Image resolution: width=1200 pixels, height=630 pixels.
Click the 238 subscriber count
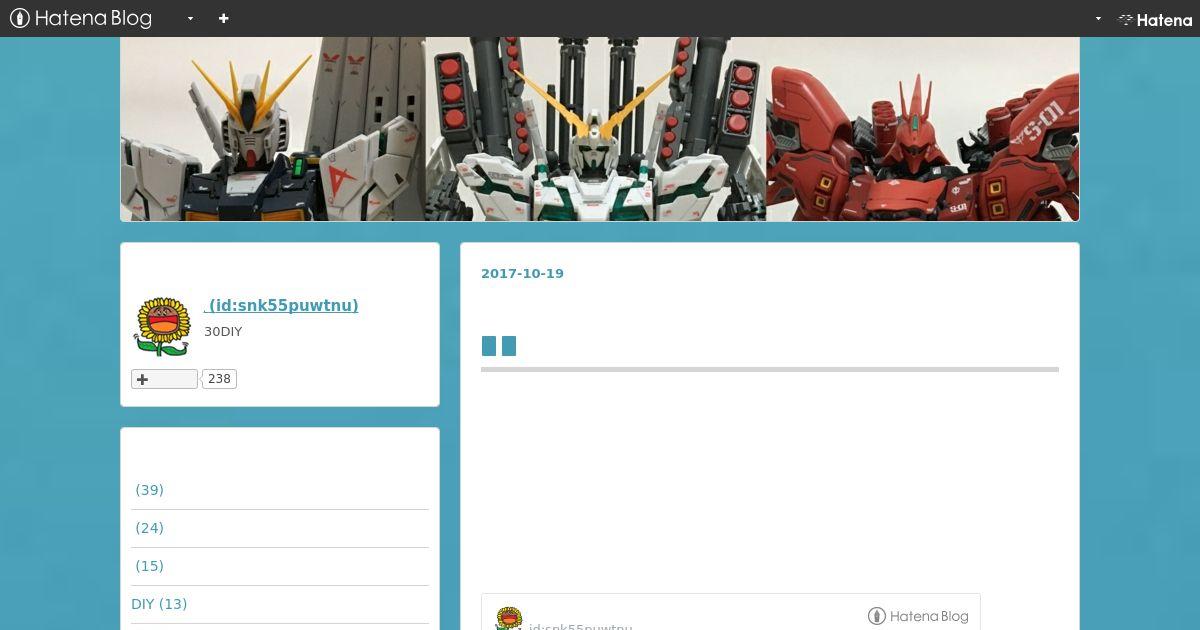point(219,379)
